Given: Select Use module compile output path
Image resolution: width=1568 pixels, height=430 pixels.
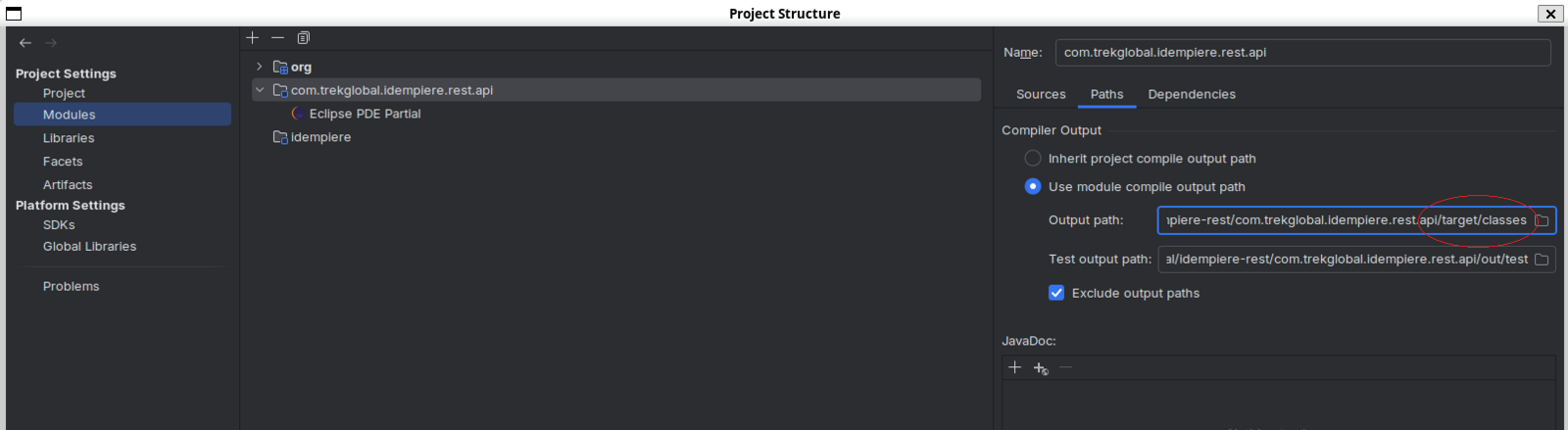Looking at the screenshot, I should click(x=1033, y=187).
